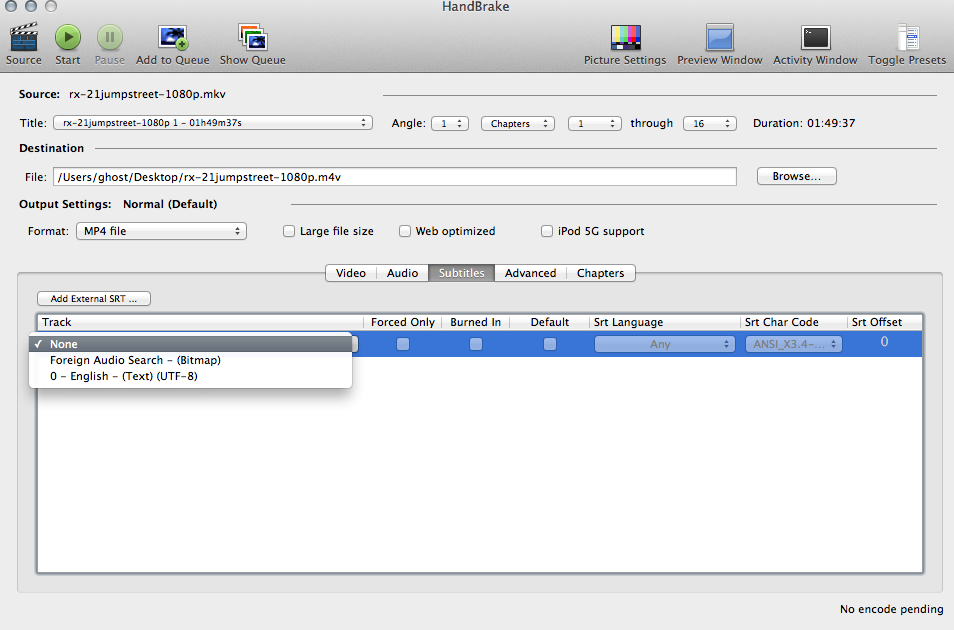Add job with Add to Queue icon
The image size is (954, 630).
point(173,38)
